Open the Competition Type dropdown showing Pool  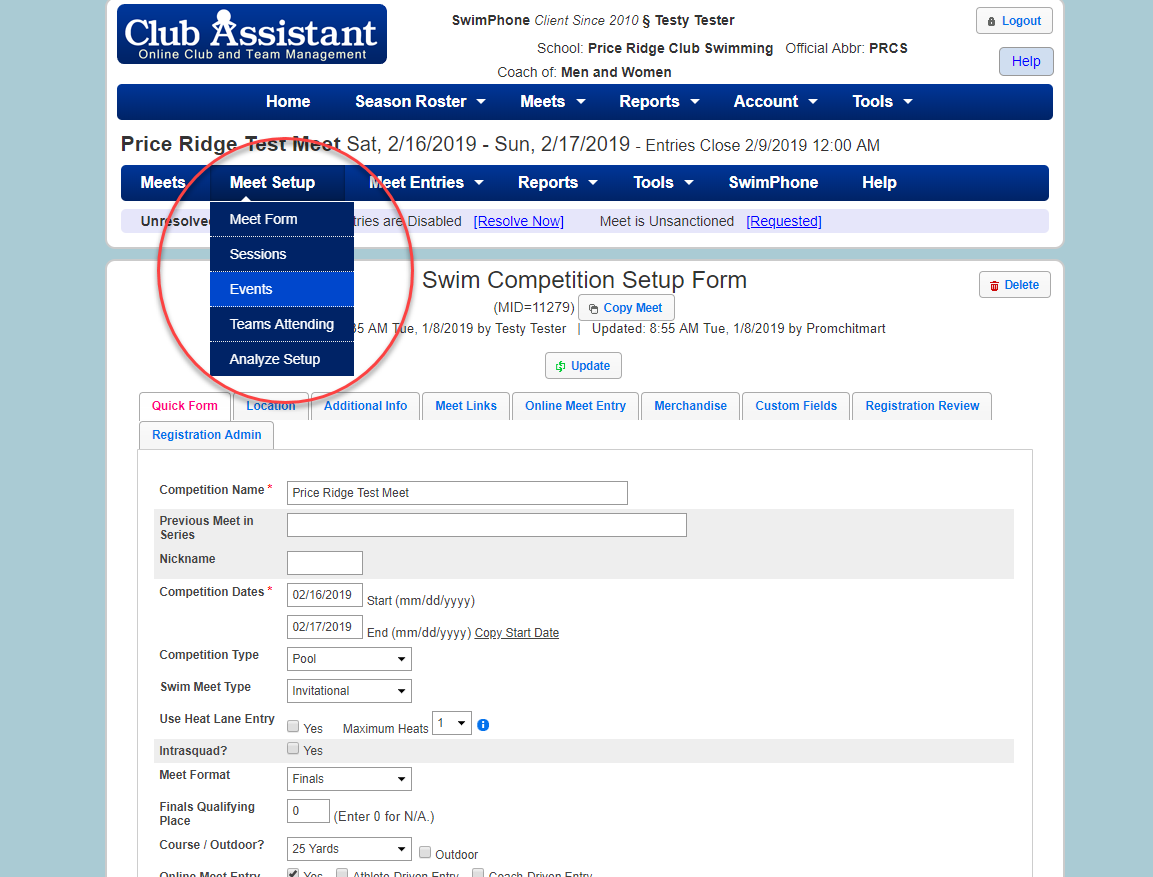(x=349, y=659)
